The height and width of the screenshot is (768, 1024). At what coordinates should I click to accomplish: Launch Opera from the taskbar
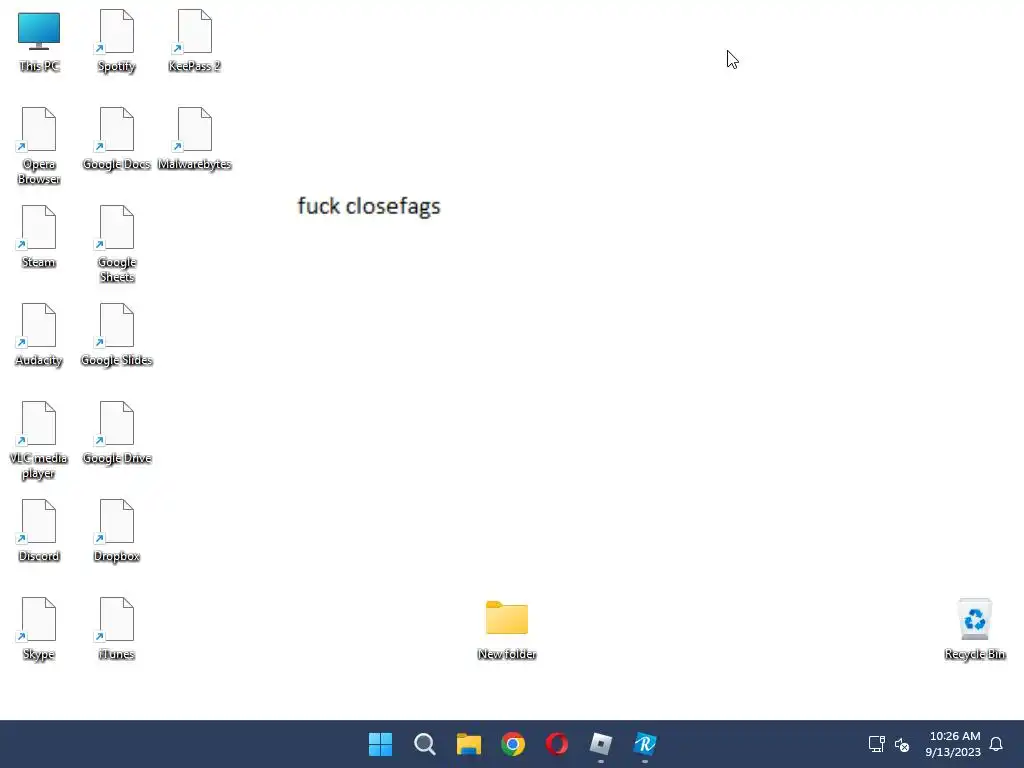(557, 744)
